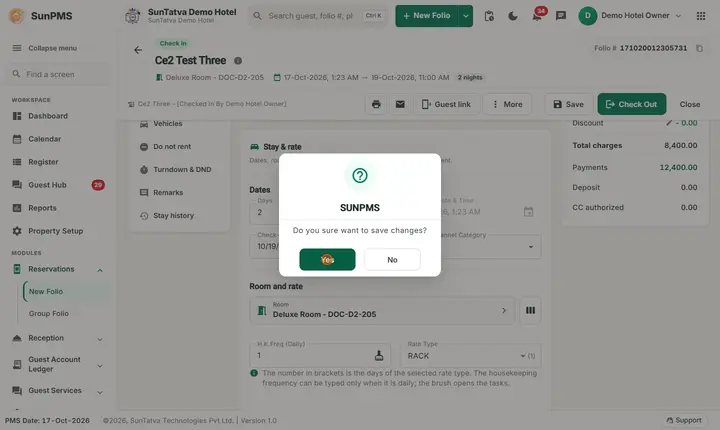The image size is (720, 430).
Task: Open the Turndown & DND section
Action: pyautogui.click(x=180, y=170)
